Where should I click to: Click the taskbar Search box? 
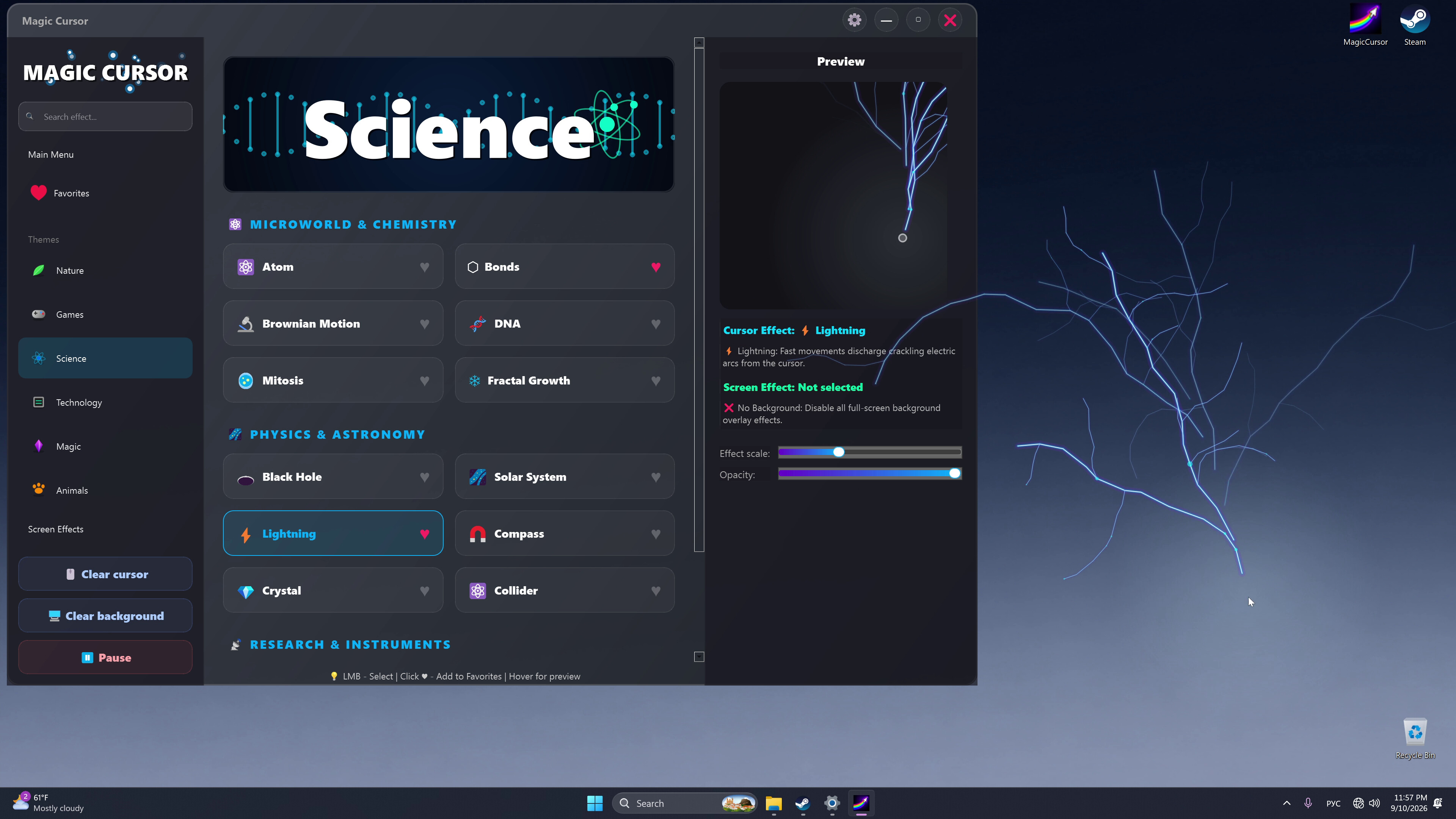coord(684,803)
